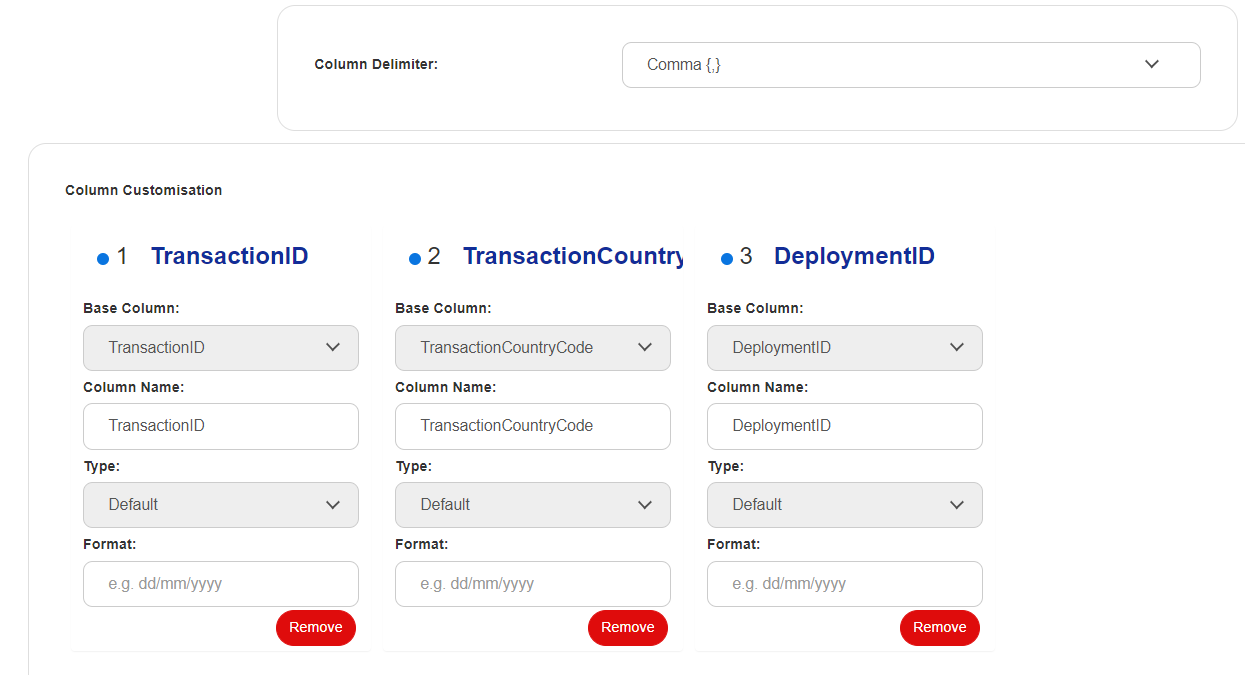The height and width of the screenshot is (675, 1245).
Task: Click Format field under DeploymentID column
Action: 845,584
